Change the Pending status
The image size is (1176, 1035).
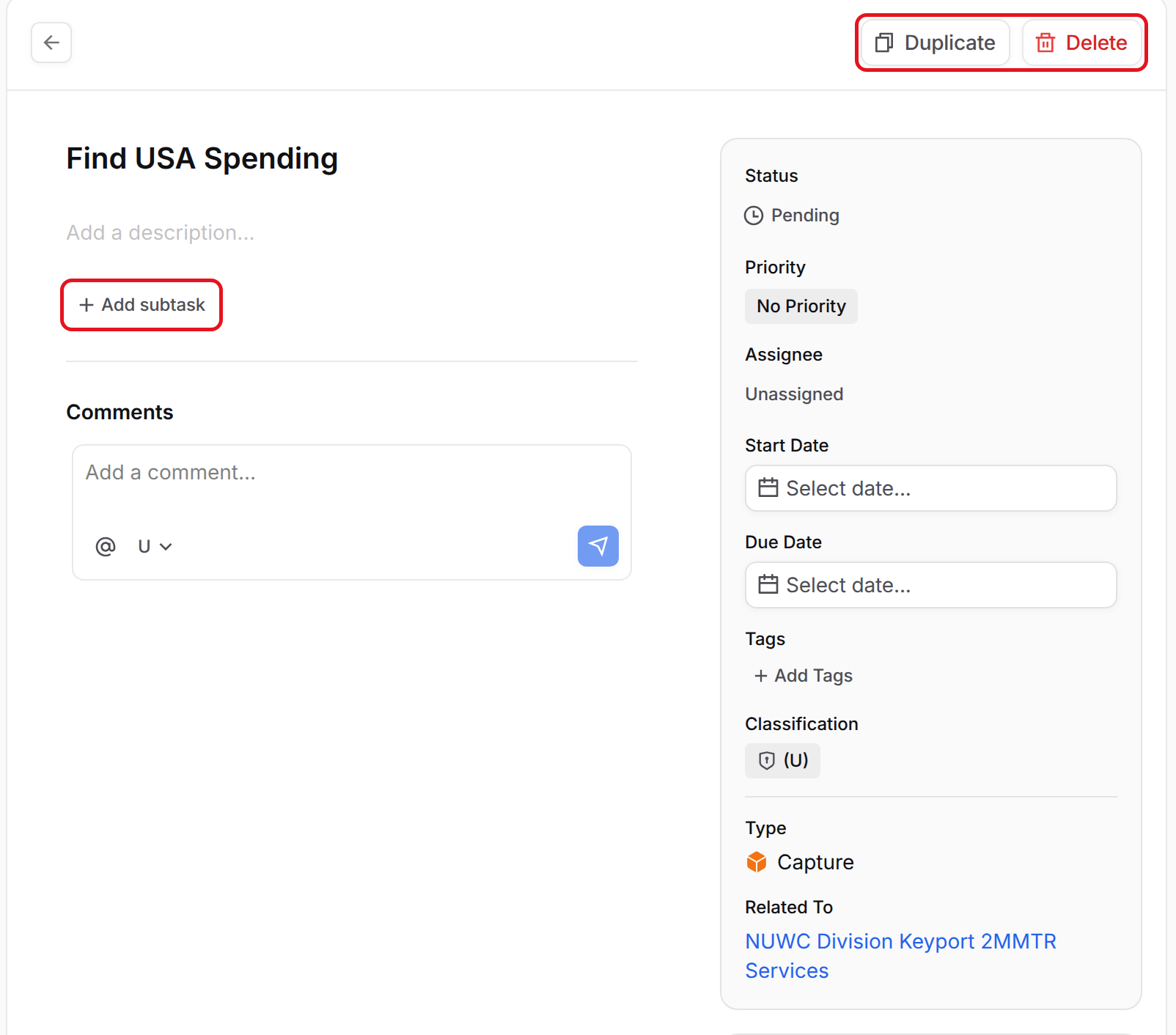[x=792, y=216]
